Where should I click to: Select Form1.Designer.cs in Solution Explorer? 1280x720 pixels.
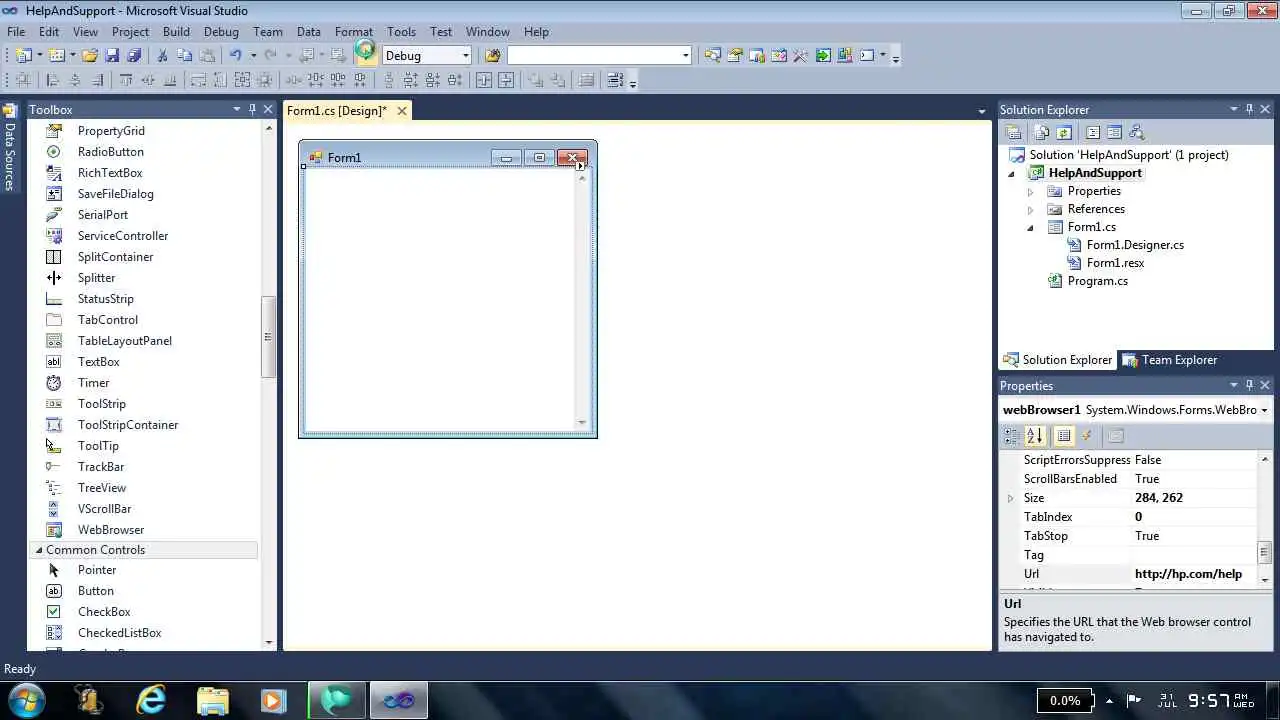point(1135,245)
